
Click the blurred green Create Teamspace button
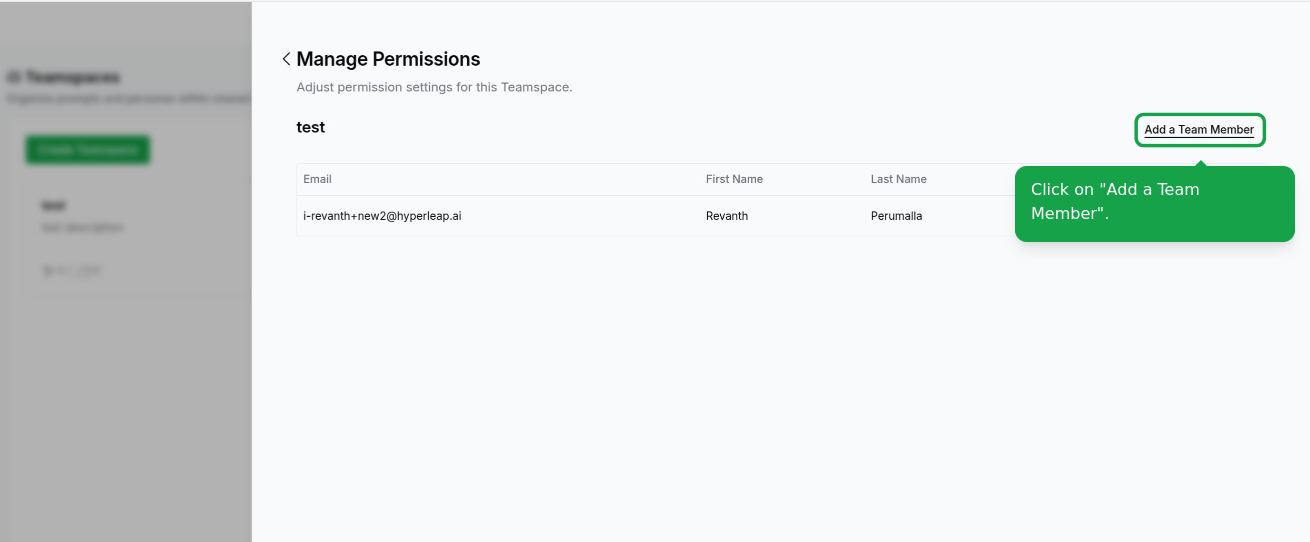88,150
